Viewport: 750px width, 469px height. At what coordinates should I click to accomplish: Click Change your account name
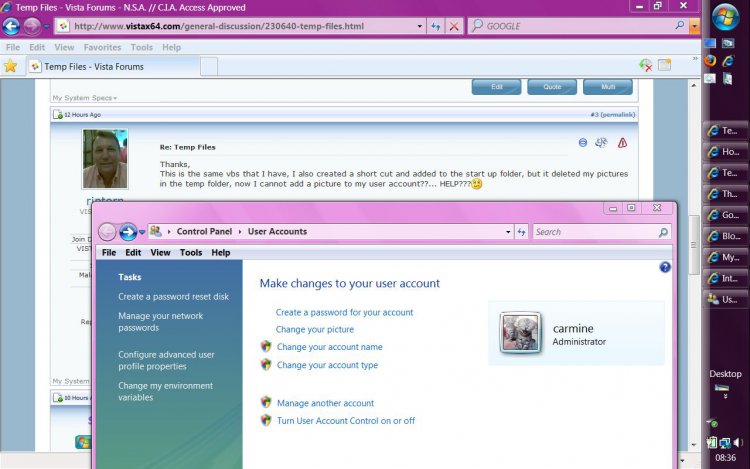click(x=329, y=347)
